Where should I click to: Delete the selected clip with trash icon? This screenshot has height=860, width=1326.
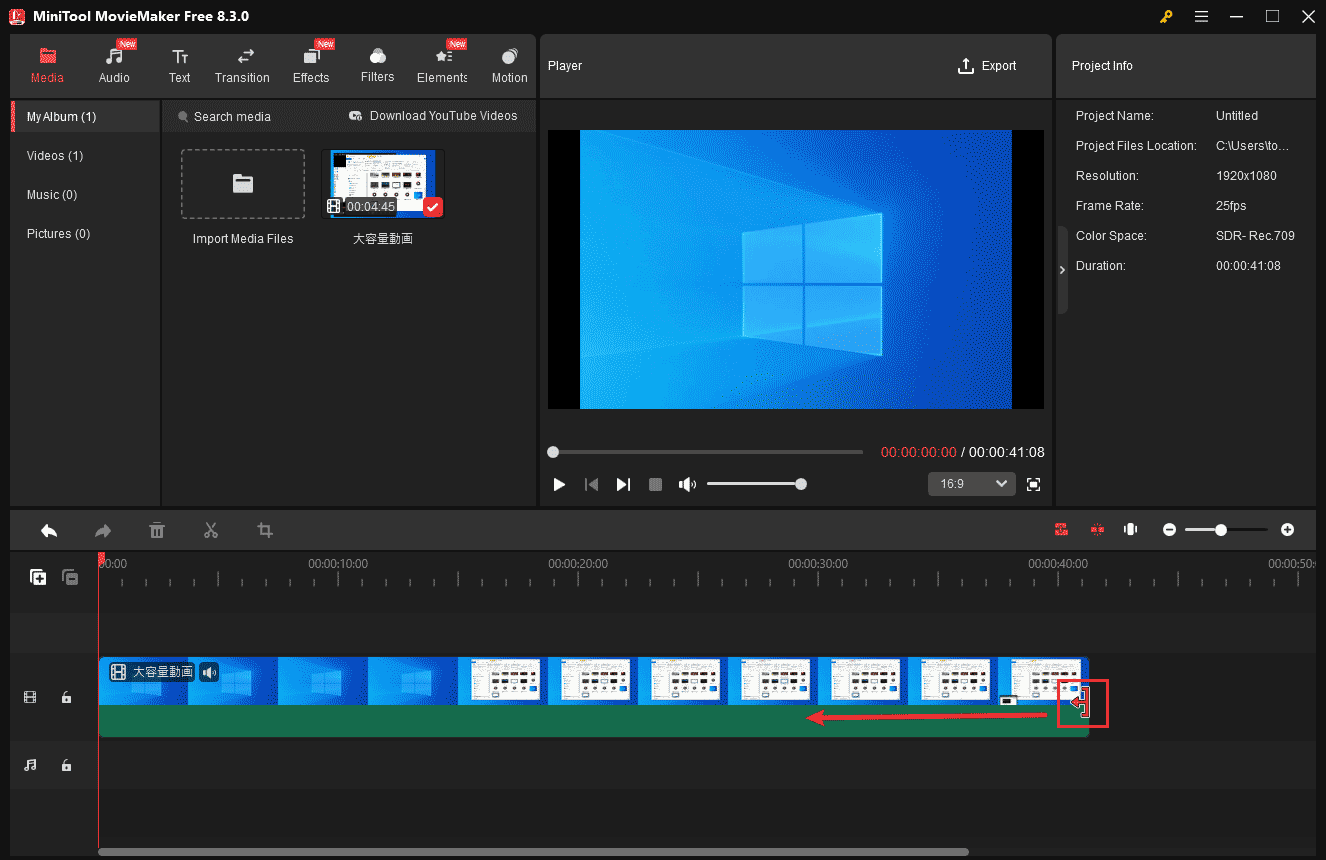point(157,530)
